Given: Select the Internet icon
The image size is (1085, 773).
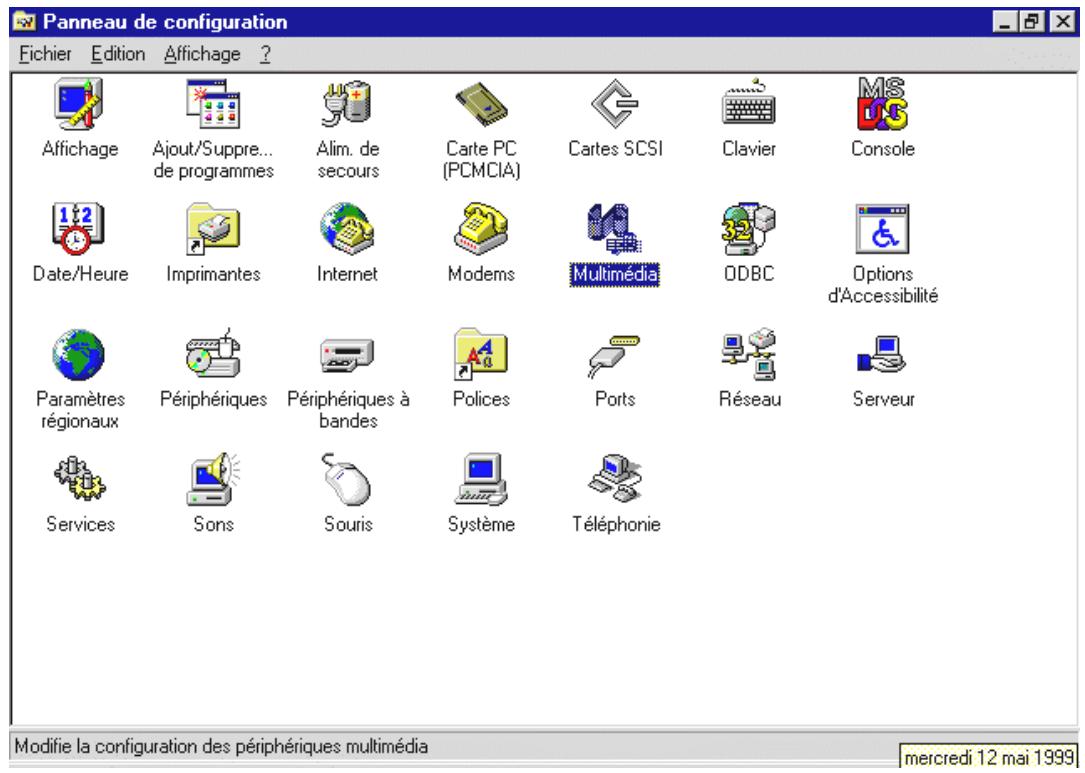Looking at the screenshot, I should click(347, 228).
